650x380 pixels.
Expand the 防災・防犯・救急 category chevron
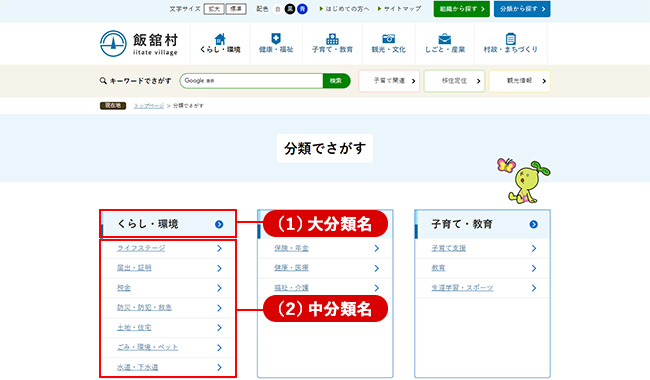pyautogui.click(x=219, y=308)
